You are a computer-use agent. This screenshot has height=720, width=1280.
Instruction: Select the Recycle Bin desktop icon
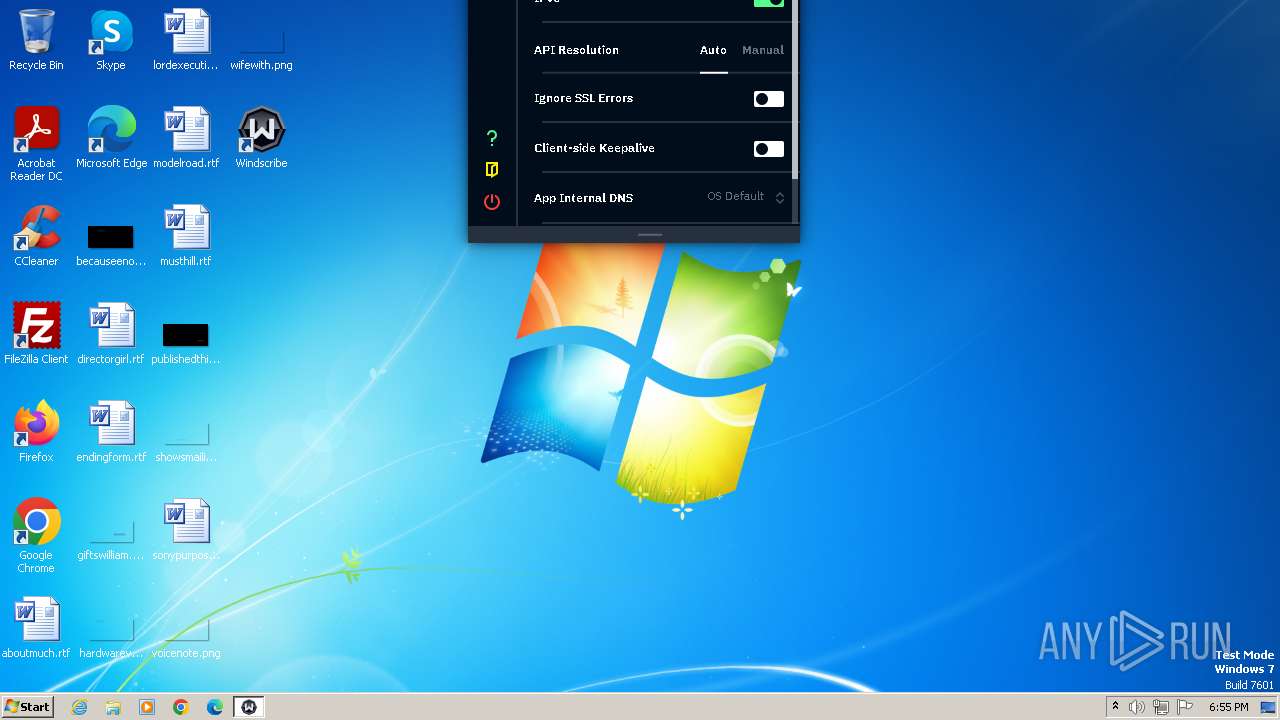coord(36,41)
